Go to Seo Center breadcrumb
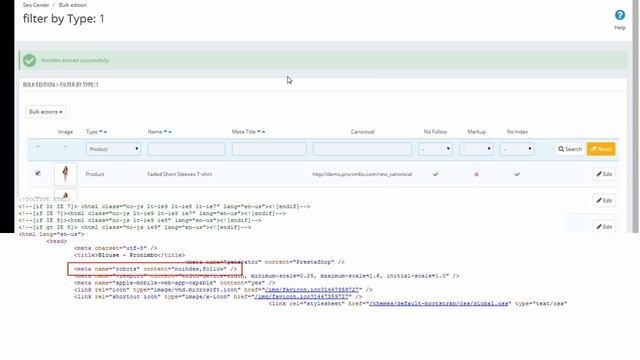 (36, 5)
